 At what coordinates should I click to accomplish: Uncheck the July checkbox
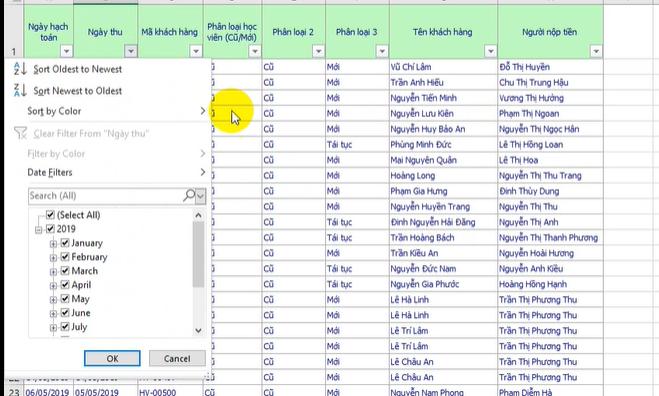point(65,326)
